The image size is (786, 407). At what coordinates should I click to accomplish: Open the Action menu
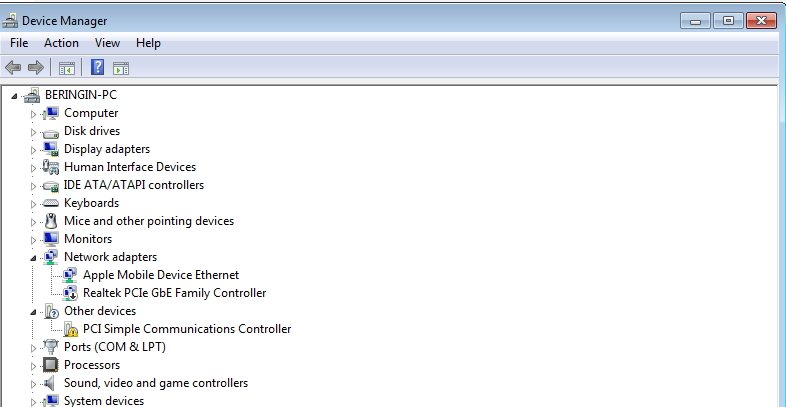coord(61,43)
